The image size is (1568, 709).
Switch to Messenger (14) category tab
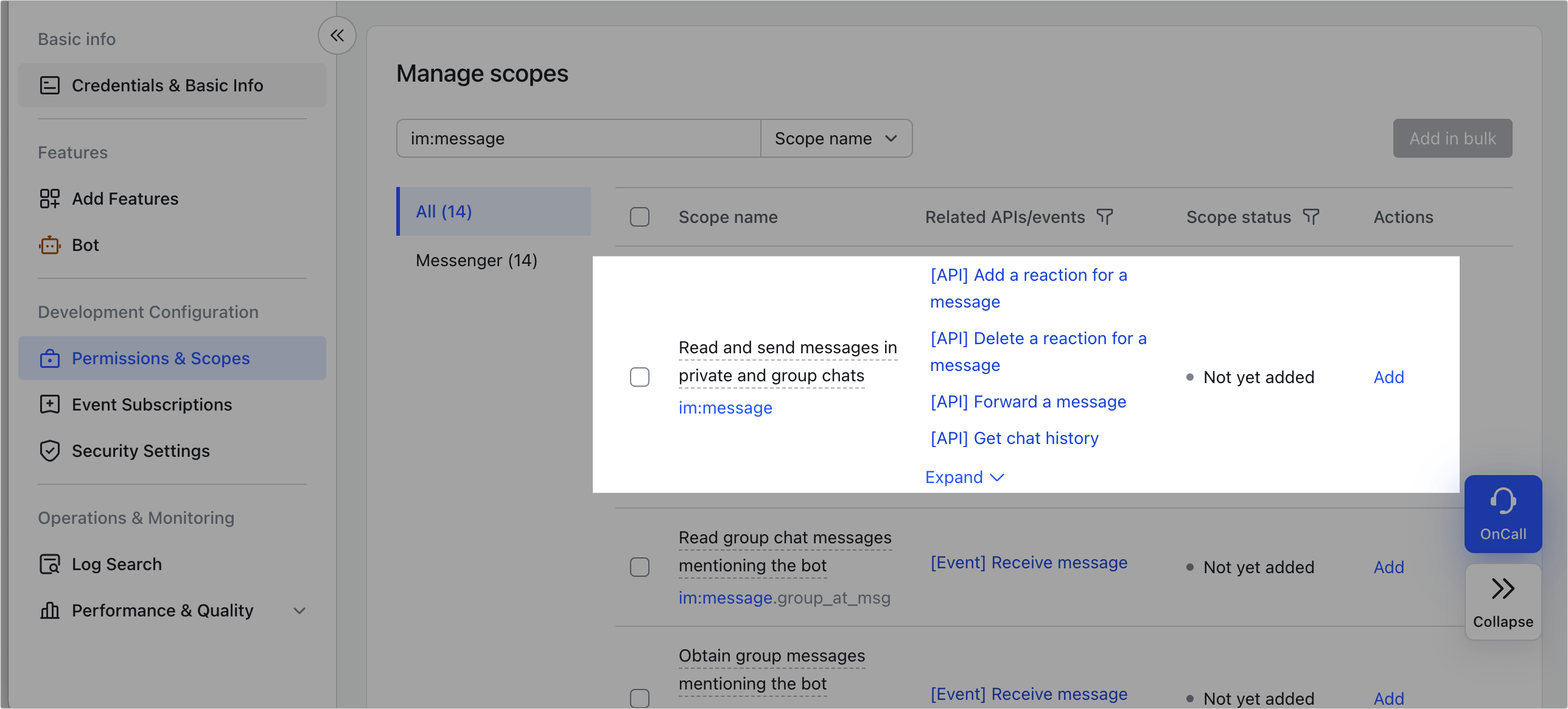click(476, 260)
